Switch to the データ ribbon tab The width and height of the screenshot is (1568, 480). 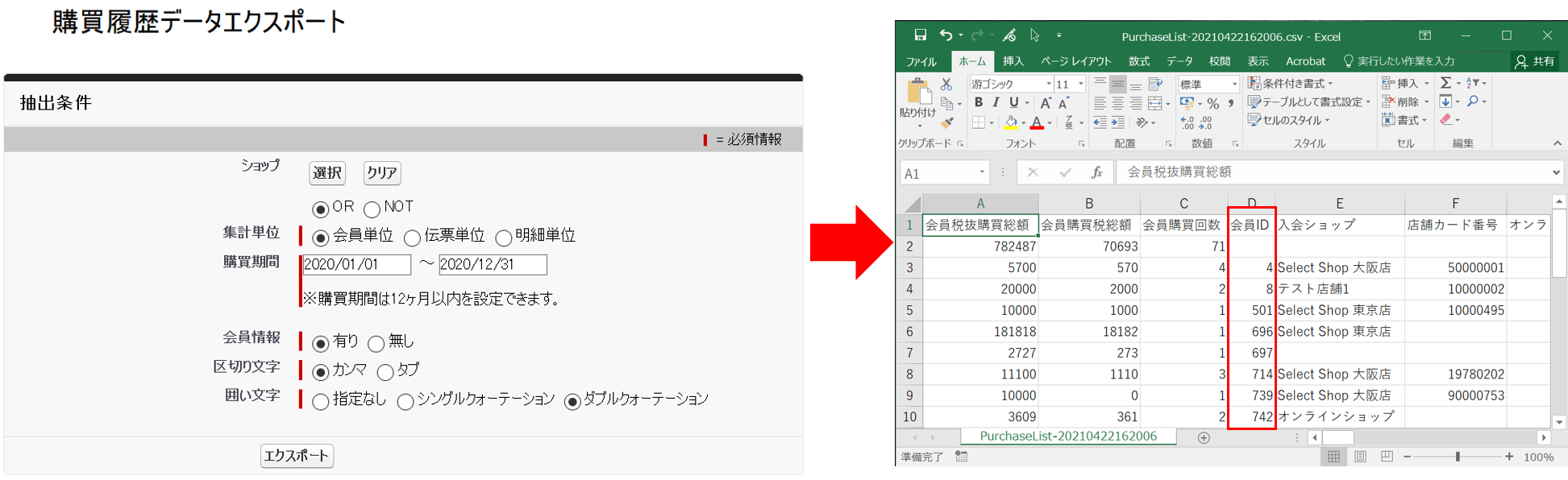[x=1179, y=61]
